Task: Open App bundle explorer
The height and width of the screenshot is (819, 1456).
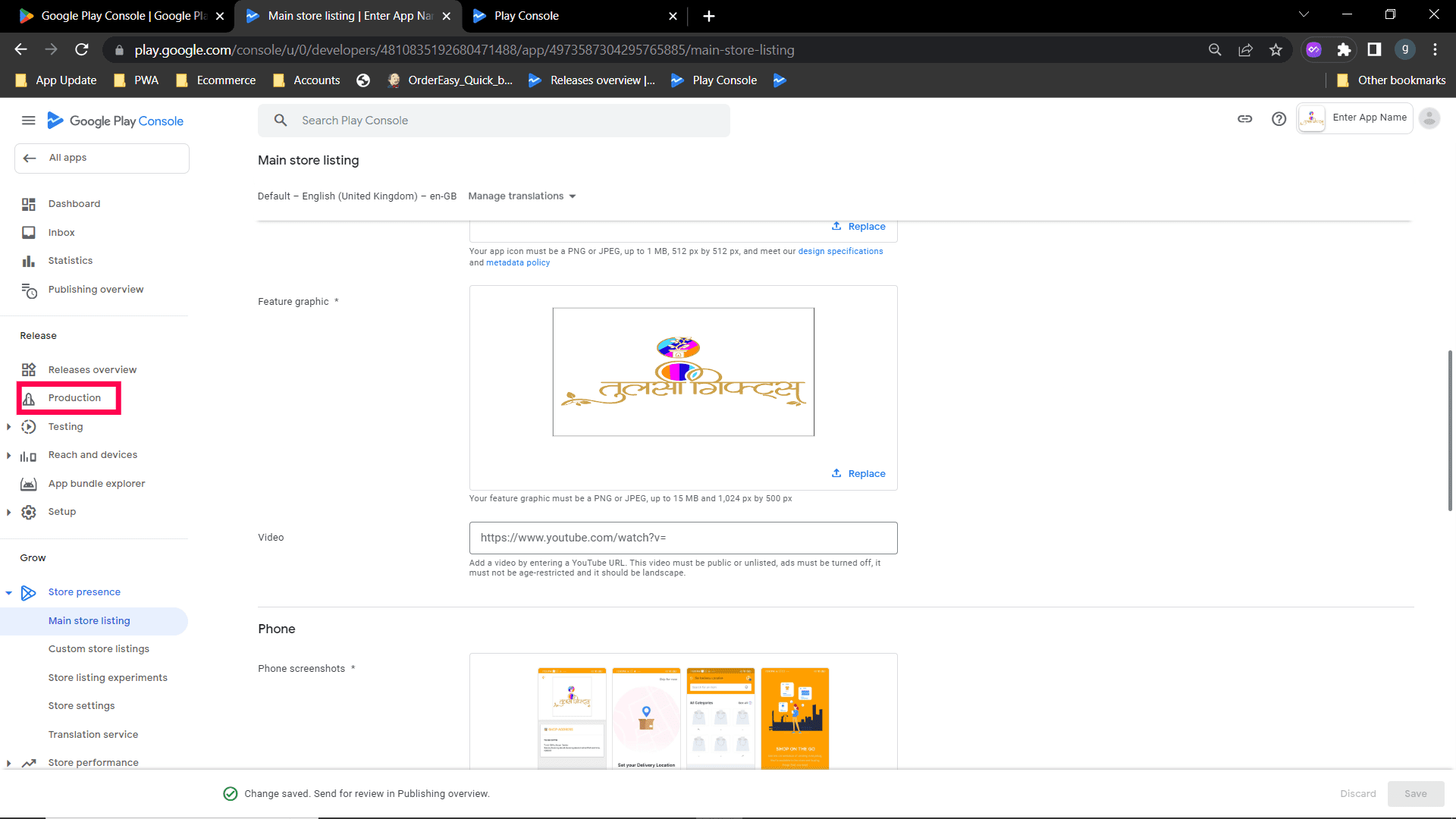Action: tap(96, 484)
